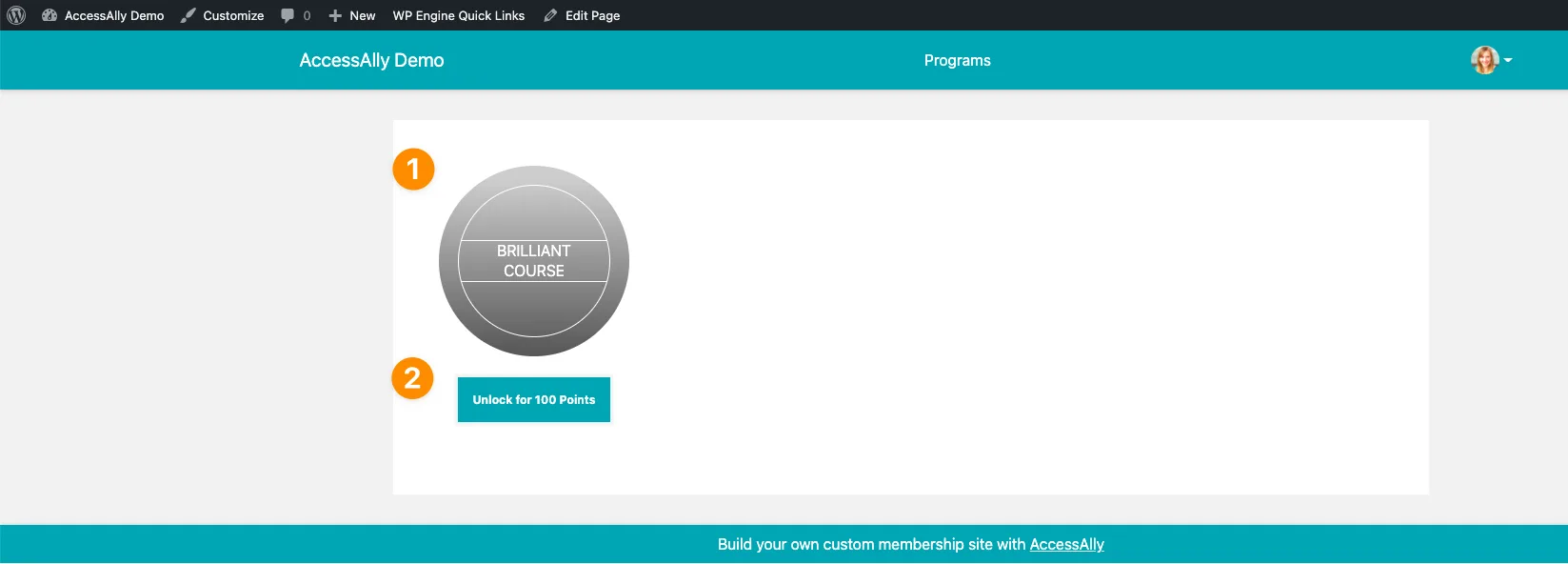Screen dimensions: 1568x564
Task: Open the Programs navigation item
Action: [x=957, y=60]
